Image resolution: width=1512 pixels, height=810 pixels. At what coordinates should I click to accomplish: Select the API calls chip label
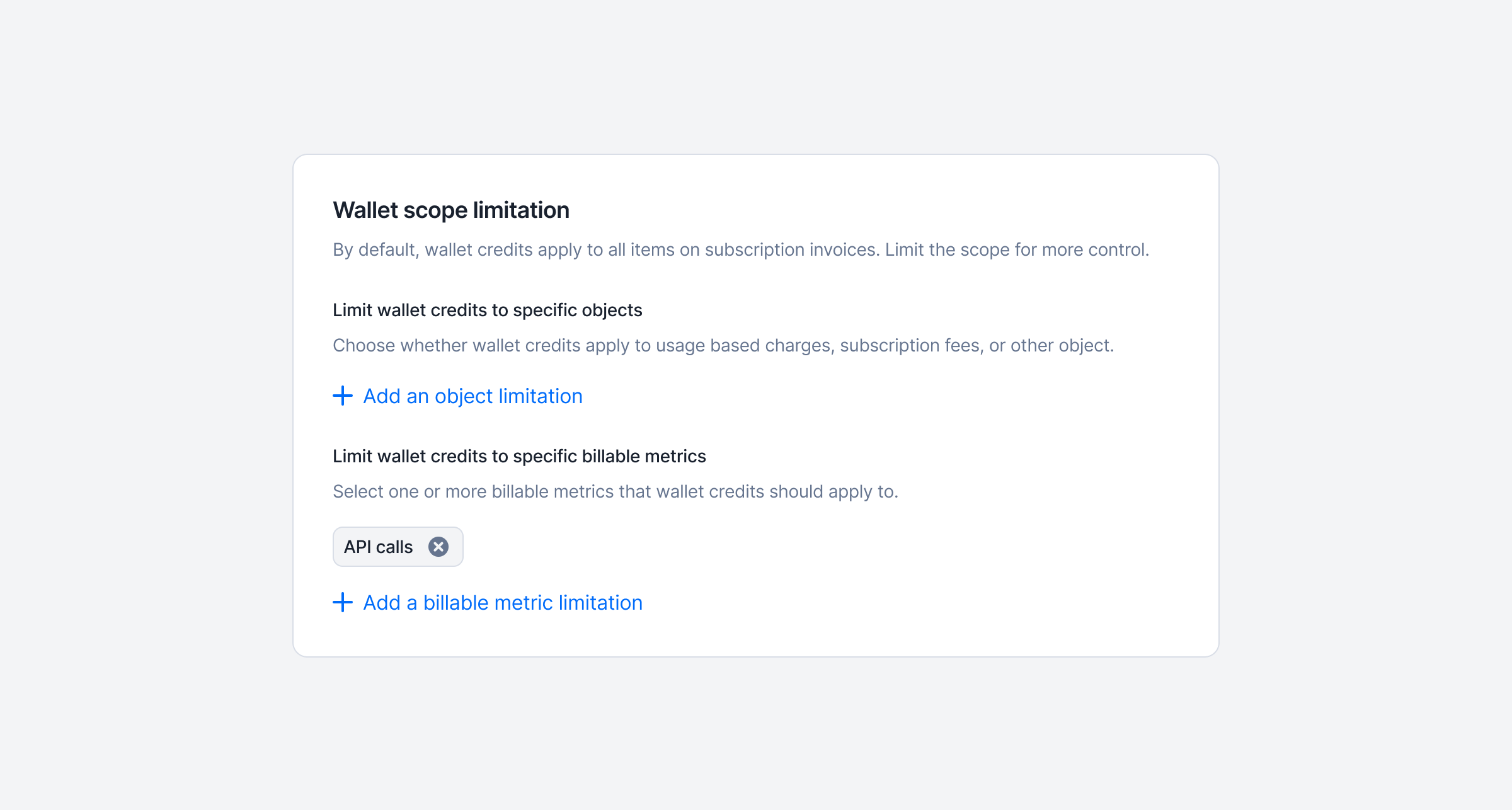(378, 547)
